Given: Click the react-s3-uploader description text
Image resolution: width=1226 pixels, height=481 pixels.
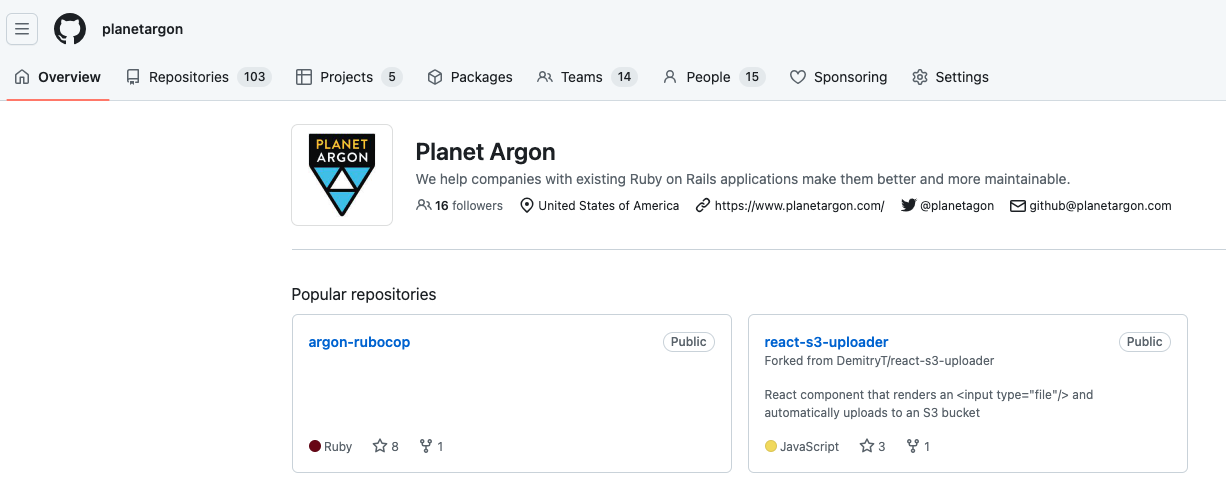Looking at the screenshot, I should click(x=929, y=403).
